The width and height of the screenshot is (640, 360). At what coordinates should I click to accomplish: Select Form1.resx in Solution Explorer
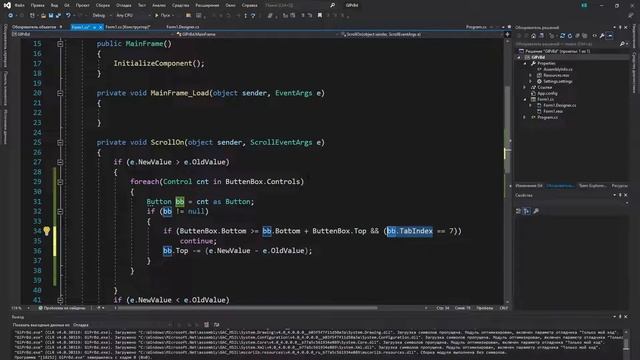(x=553, y=111)
